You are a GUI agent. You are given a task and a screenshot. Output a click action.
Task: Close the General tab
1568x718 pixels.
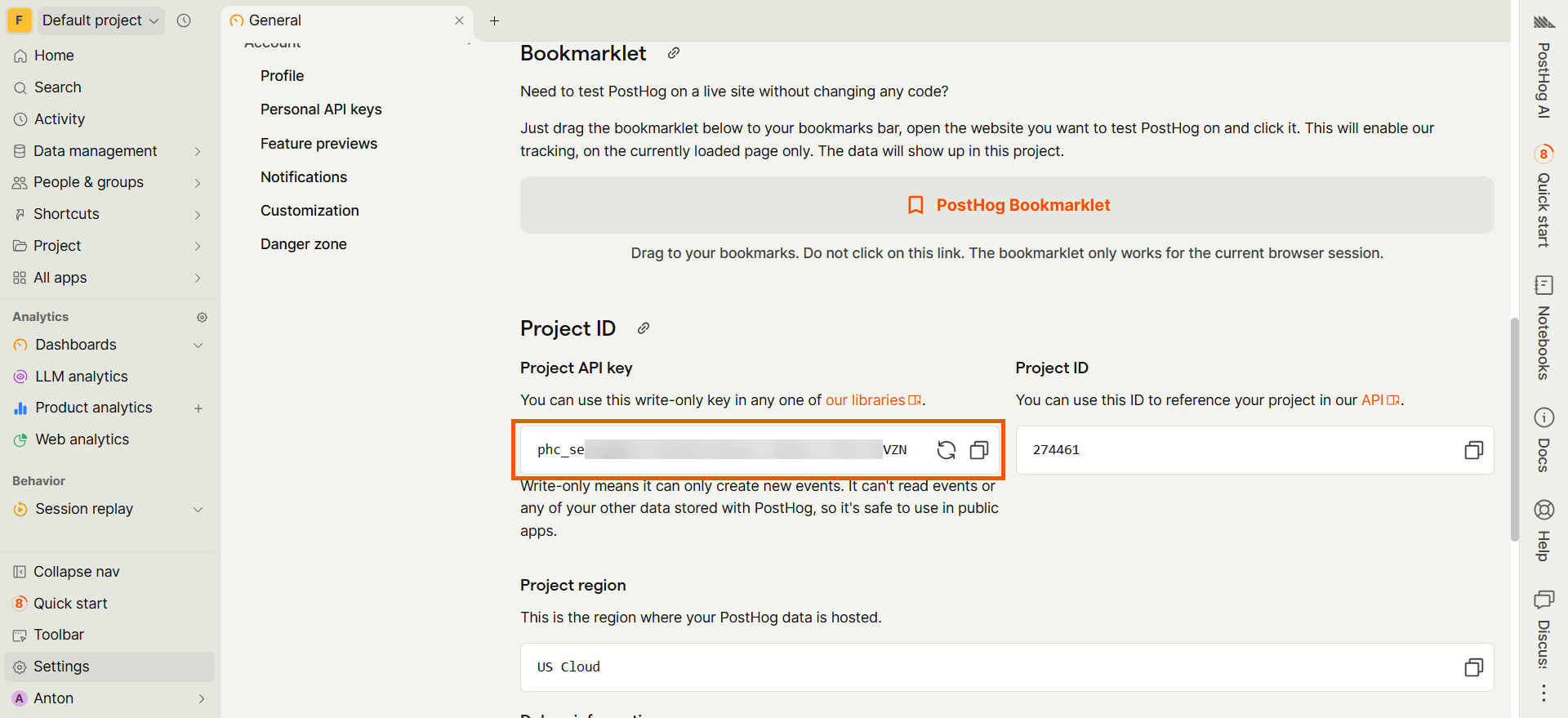tap(459, 20)
